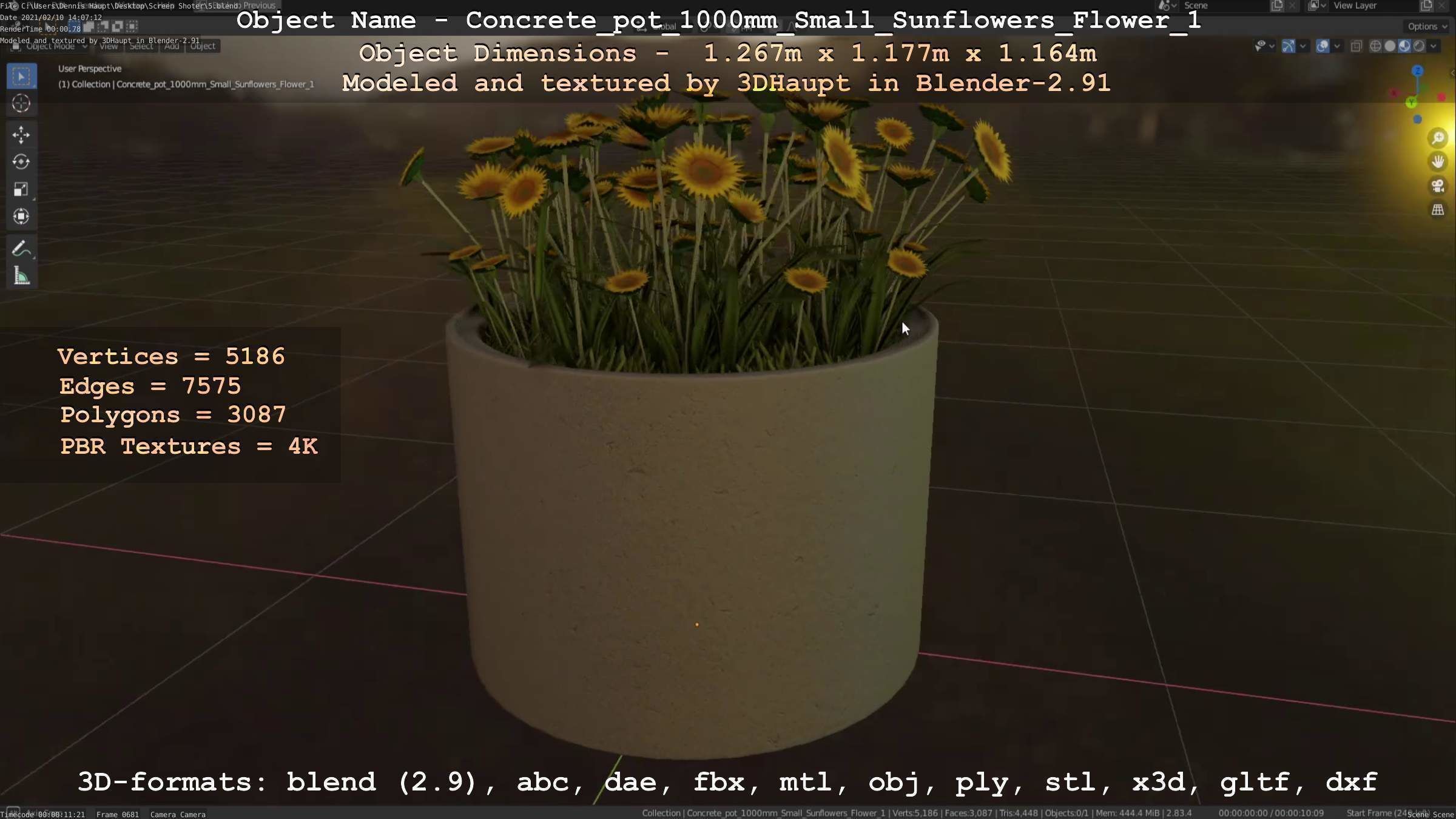Open the View menu
This screenshot has height=819, width=1456.
109,46
